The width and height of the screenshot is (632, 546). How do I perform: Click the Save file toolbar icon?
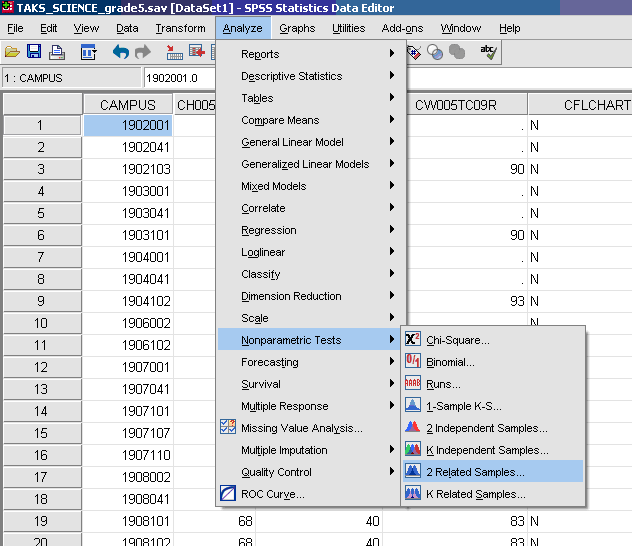(x=34, y=52)
